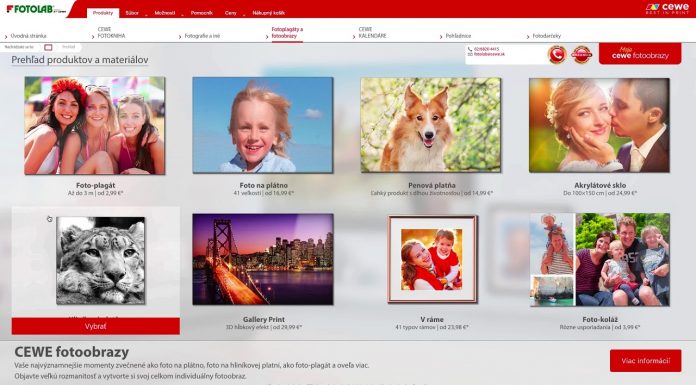Open the Súbor menu
The width and height of the screenshot is (696, 385).
point(132,13)
